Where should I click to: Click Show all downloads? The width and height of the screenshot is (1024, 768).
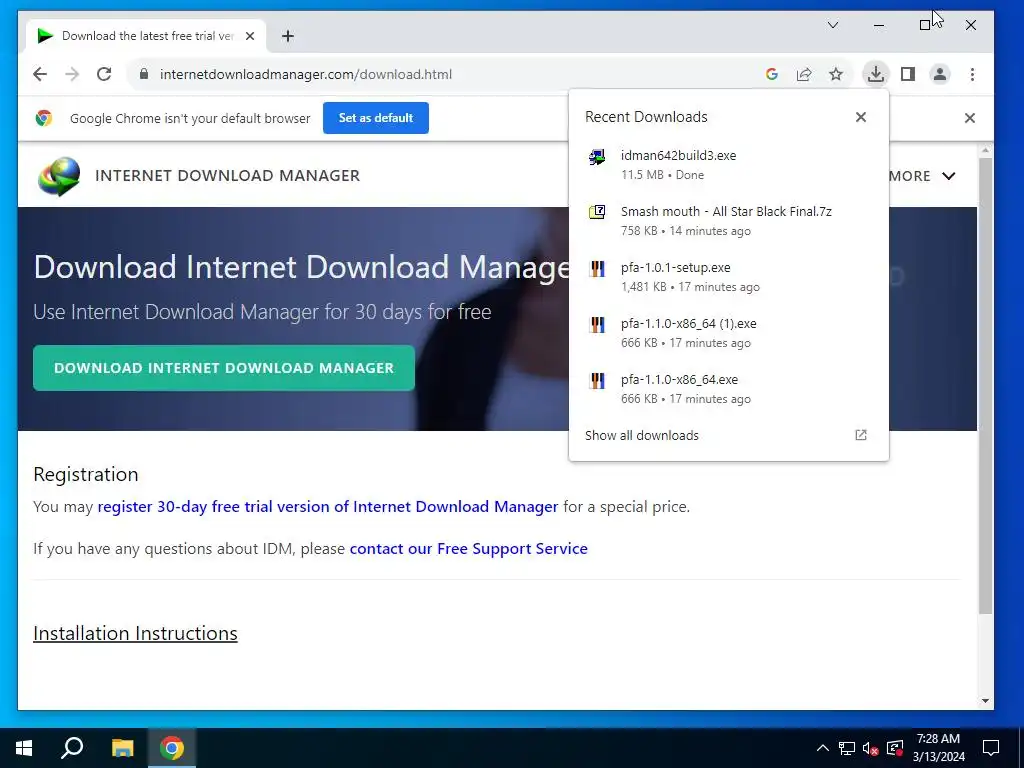pos(641,436)
